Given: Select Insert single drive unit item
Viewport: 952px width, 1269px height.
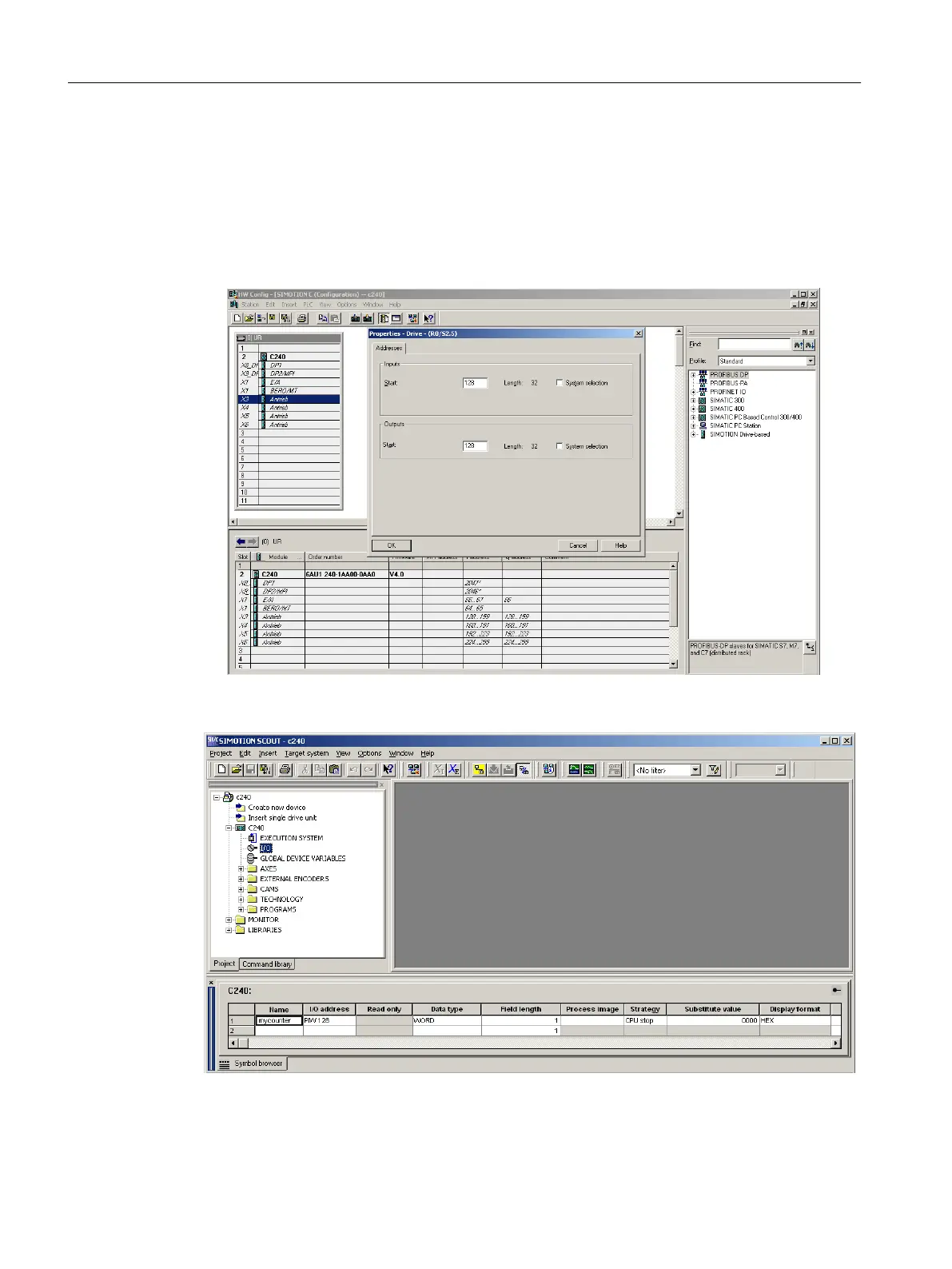Looking at the screenshot, I should click(x=282, y=818).
